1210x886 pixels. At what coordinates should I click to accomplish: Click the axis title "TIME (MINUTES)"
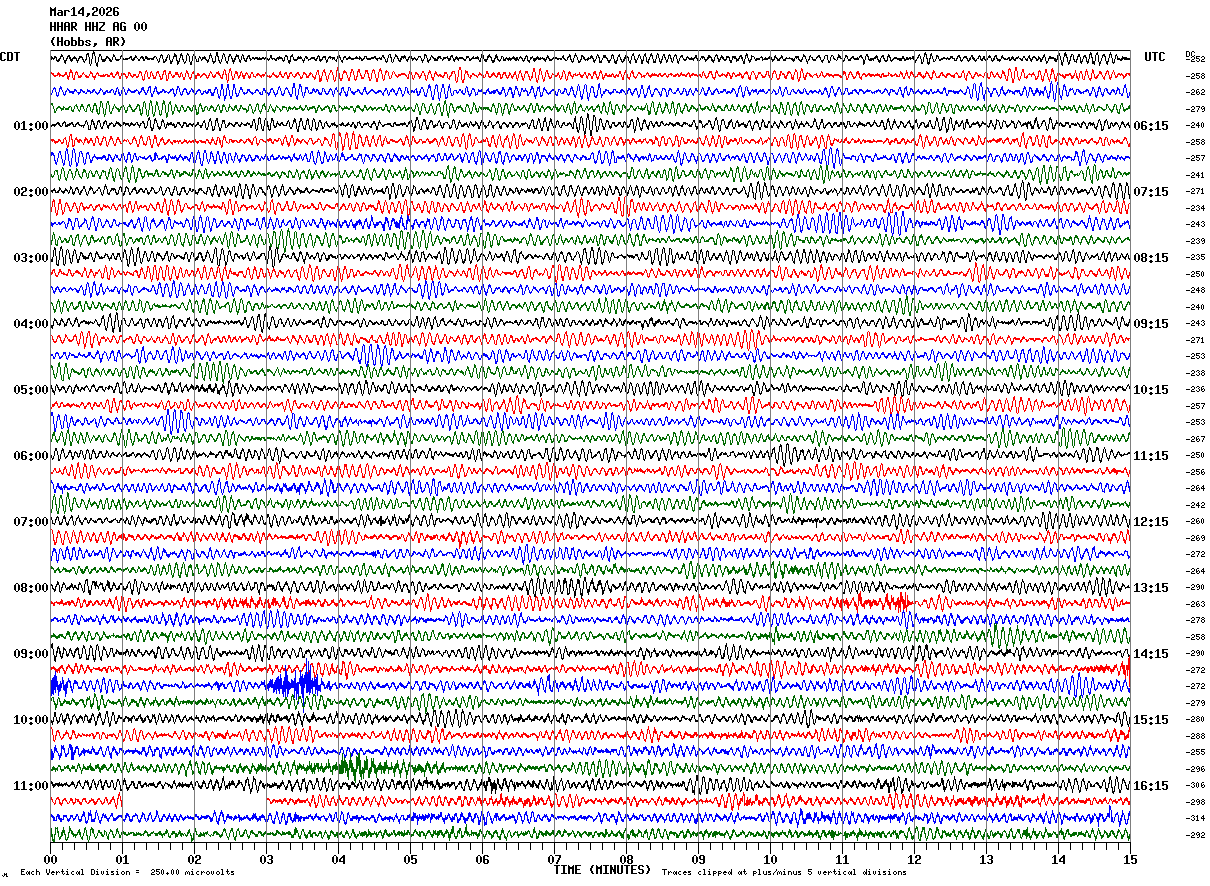tap(602, 870)
